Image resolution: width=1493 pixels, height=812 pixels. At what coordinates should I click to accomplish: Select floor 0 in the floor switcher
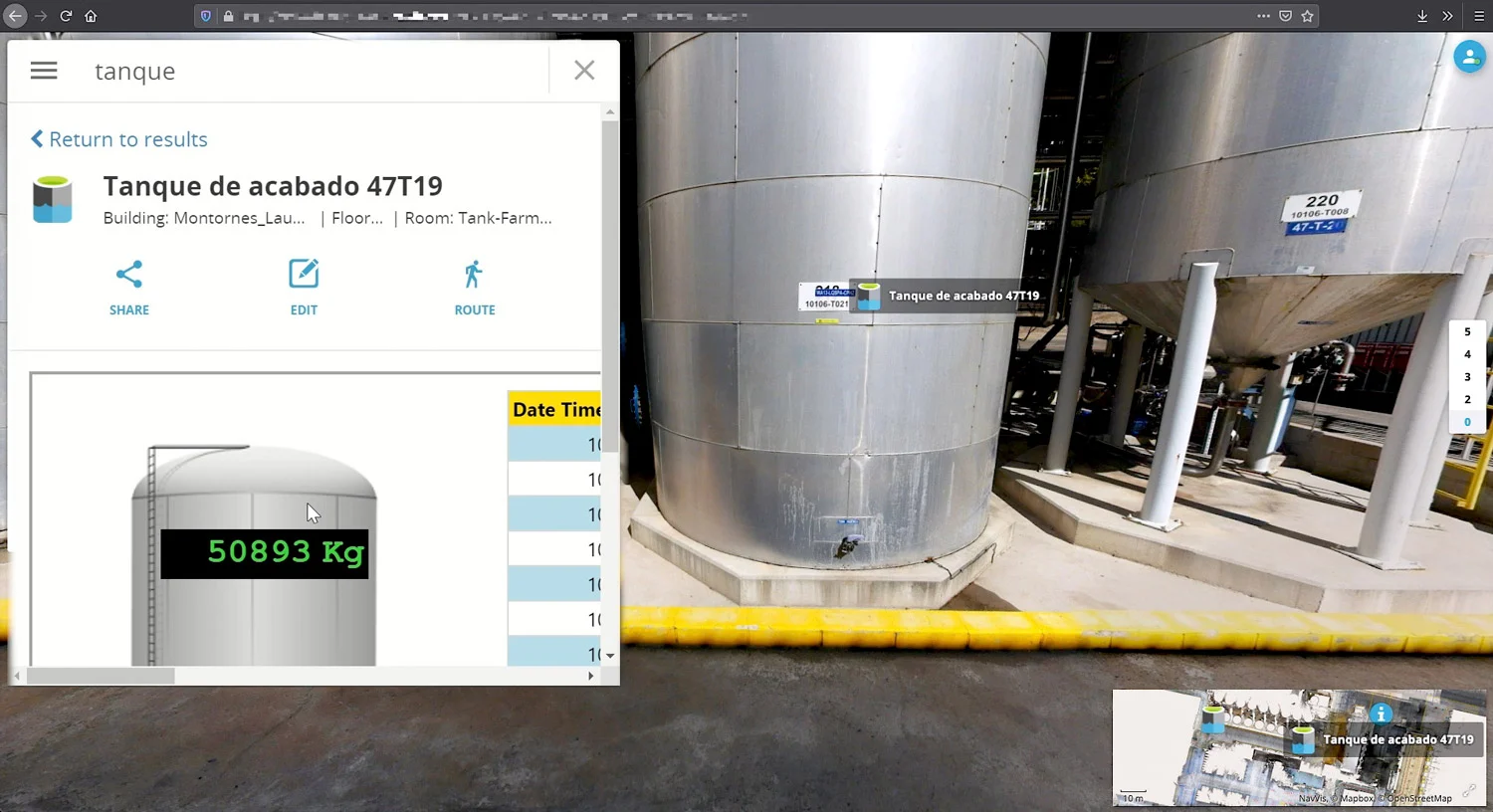click(1467, 422)
